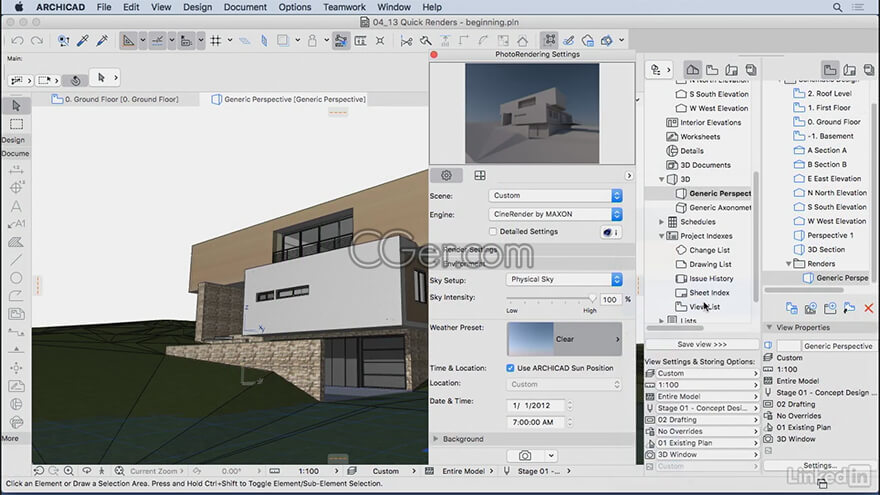Click the Save view >>> button
Image resolution: width=880 pixels, height=495 pixels.
pyautogui.click(x=702, y=344)
